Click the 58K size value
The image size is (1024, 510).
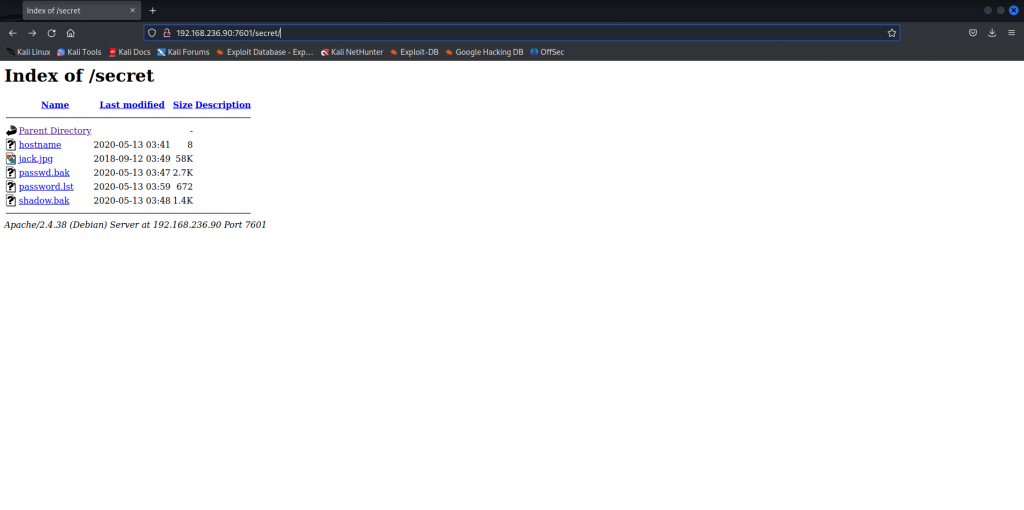(x=184, y=159)
